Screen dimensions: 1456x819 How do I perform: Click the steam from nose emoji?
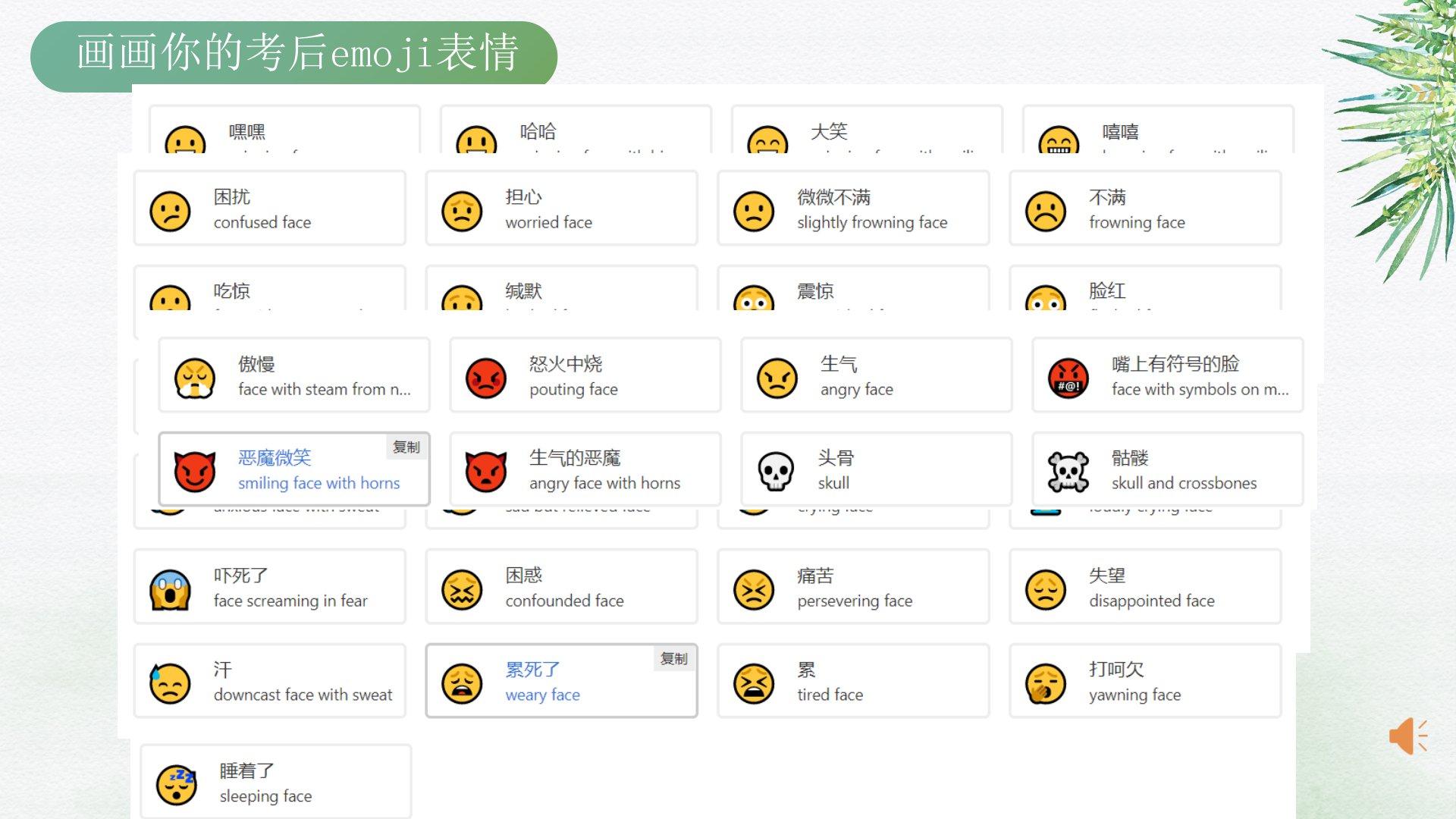[x=194, y=378]
